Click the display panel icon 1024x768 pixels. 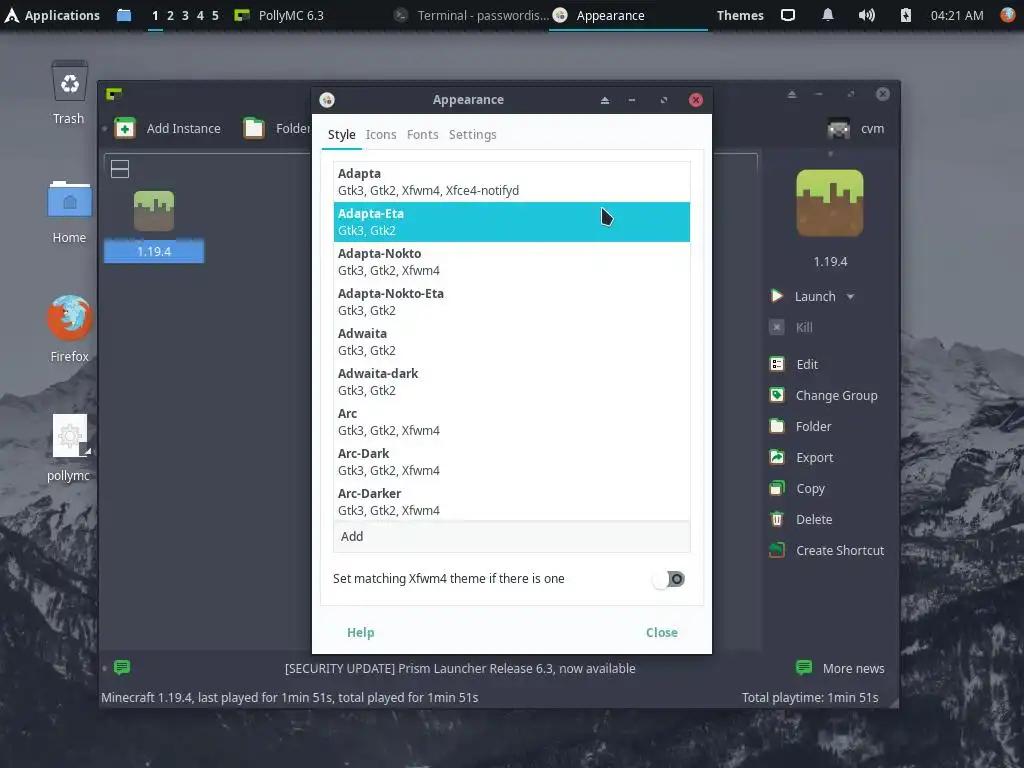coord(788,15)
